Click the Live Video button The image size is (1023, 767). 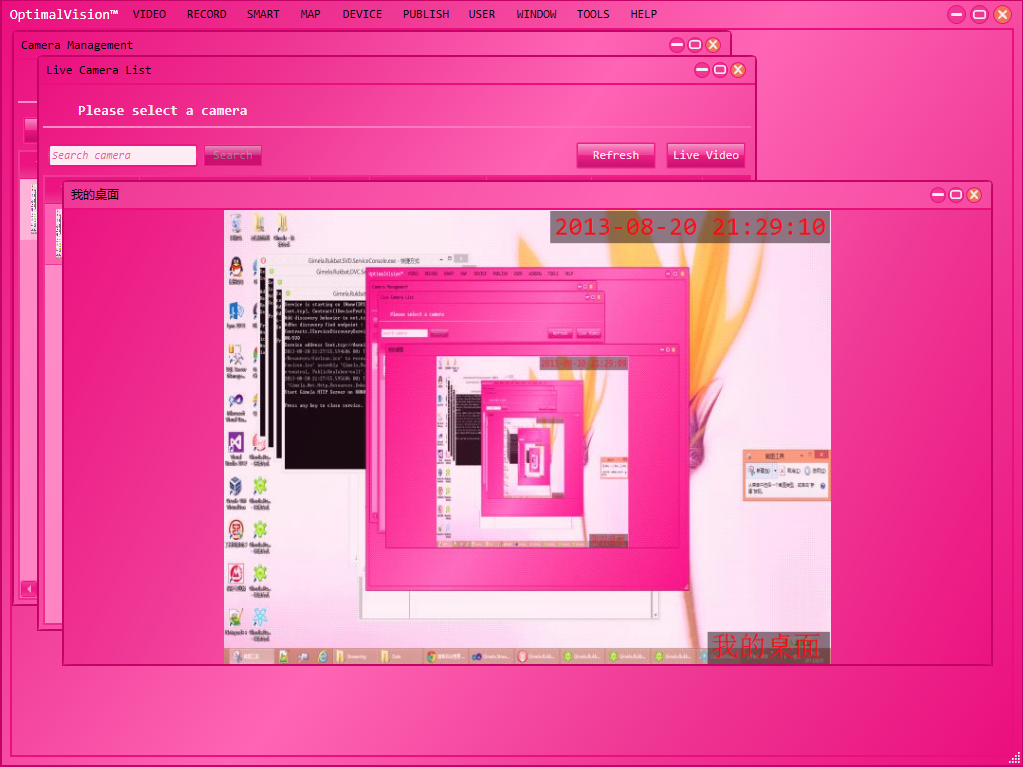705,155
